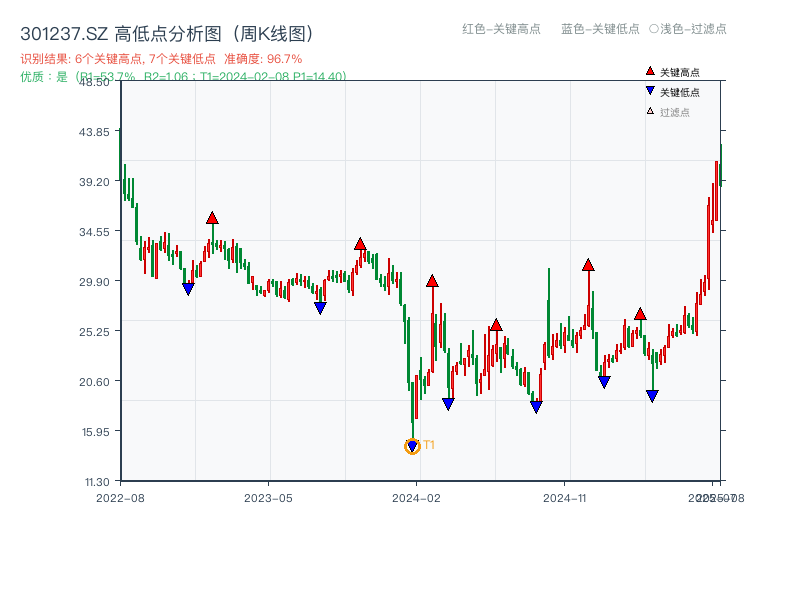Screen dimensions: 800x600
Task: Select the red high marker just before 2024-02
Action: pos(360,244)
